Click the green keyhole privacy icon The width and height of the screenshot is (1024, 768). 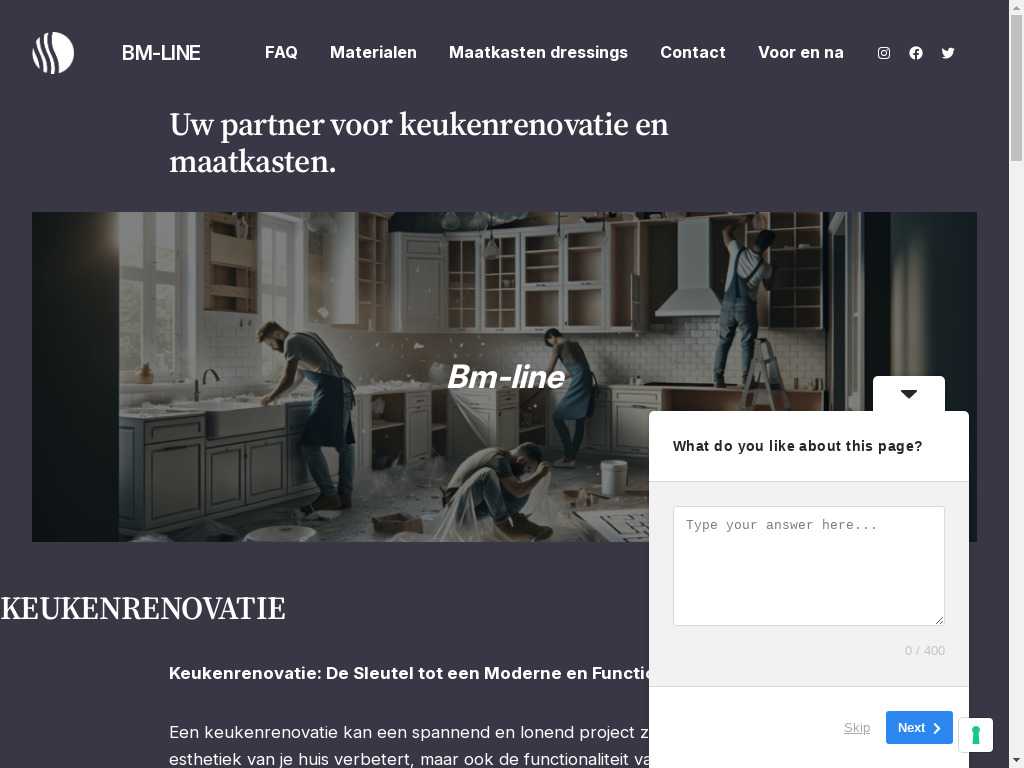(976, 735)
